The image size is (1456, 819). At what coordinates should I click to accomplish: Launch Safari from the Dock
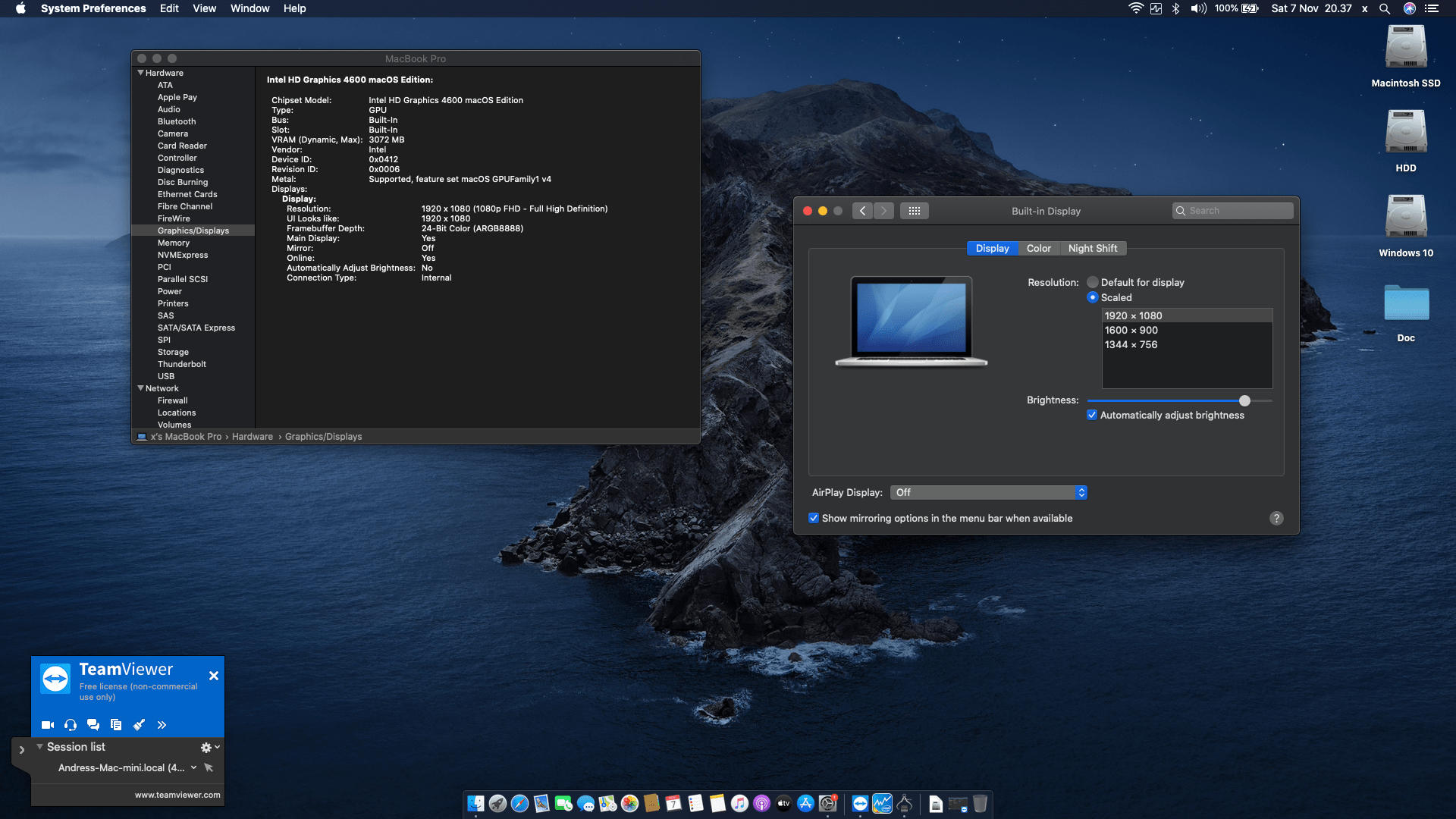(519, 803)
